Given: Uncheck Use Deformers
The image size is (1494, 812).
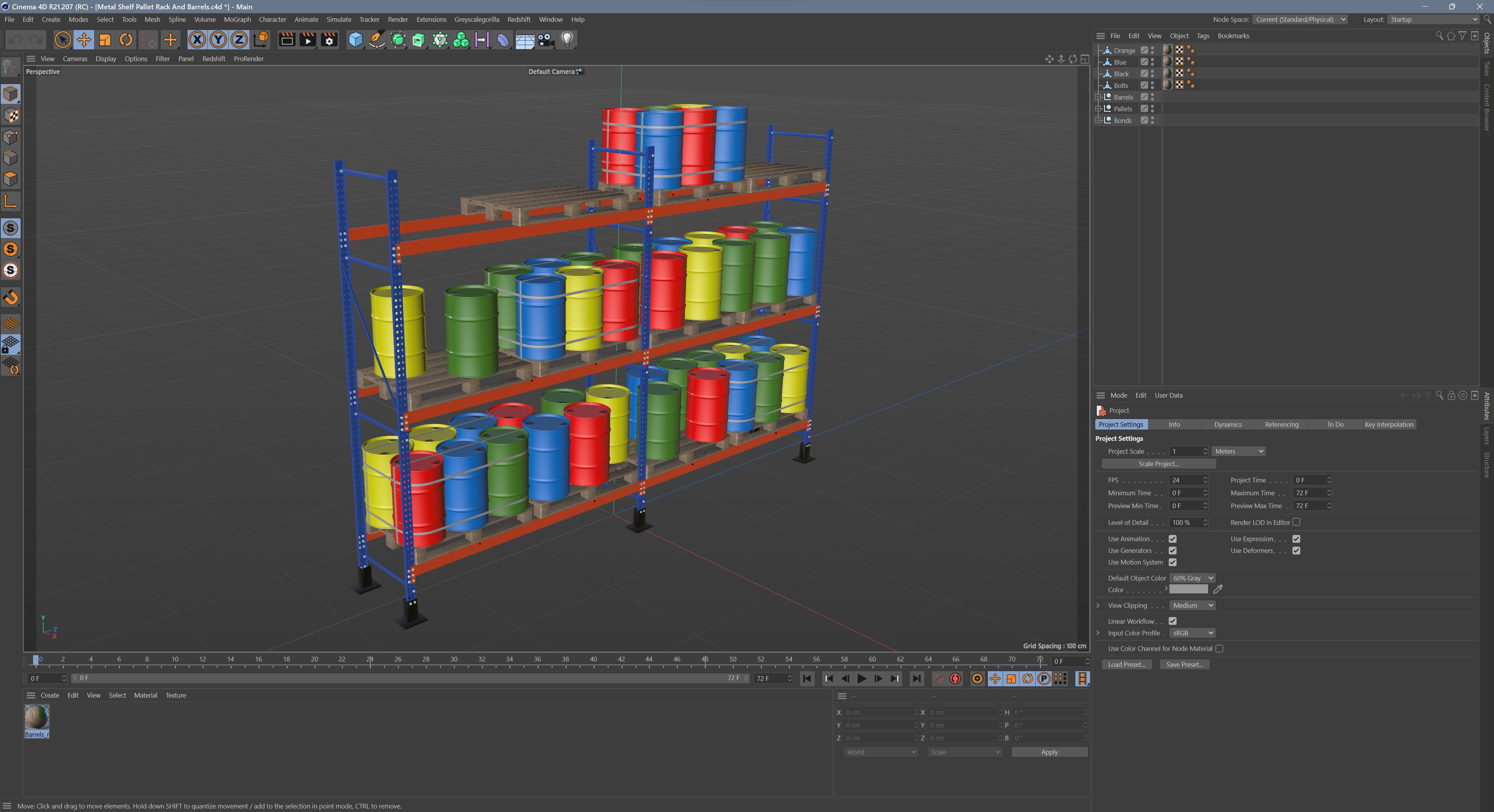Looking at the screenshot, I should click(x=1296, y=551).
